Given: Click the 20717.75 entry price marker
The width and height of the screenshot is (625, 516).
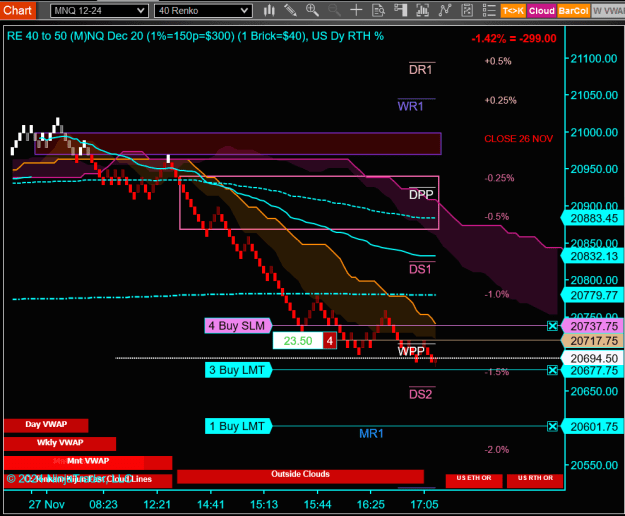Looking at the screenshot, I should [593, 341].
